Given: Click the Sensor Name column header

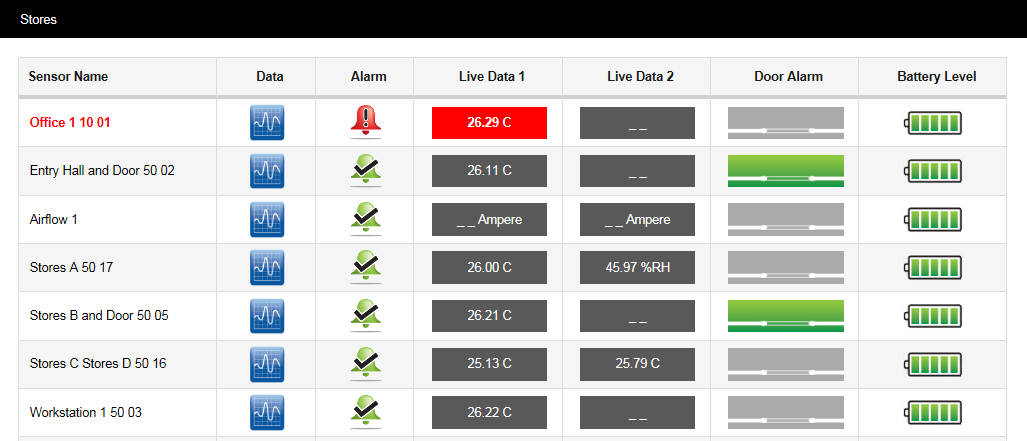Looking at the screenshot, I should click(68, 76).
